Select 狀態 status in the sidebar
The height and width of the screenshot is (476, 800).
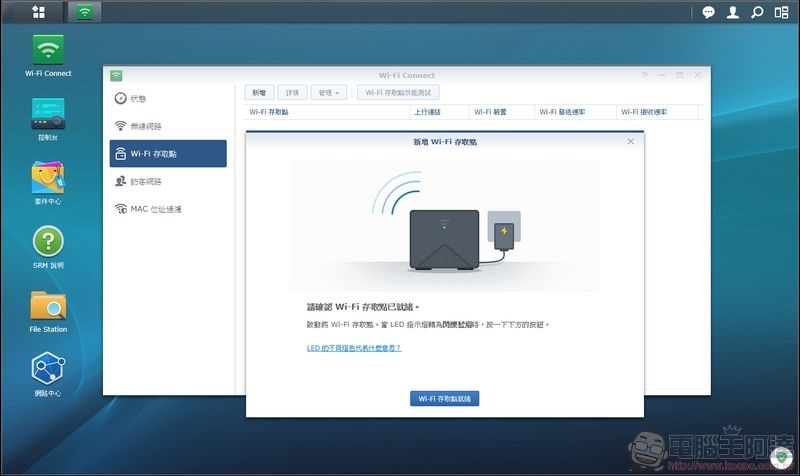point(168,98)
